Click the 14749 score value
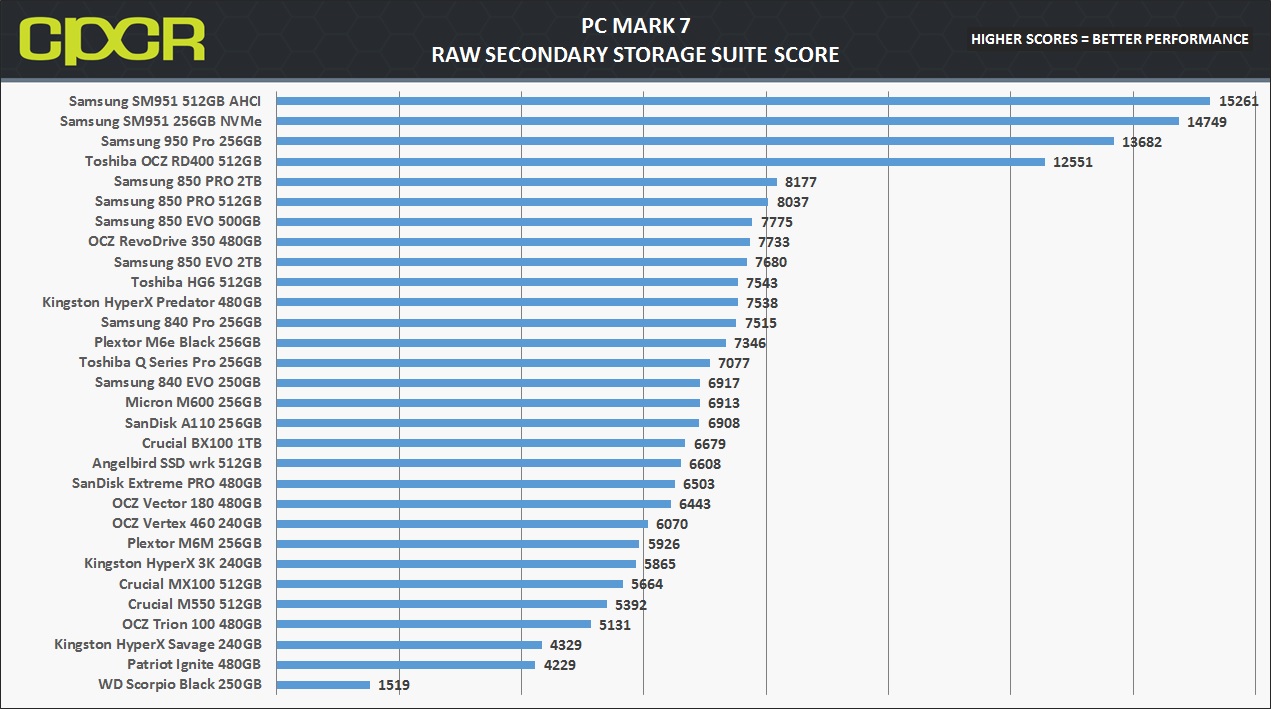The height and width of the screenshot is (709, 1271). 1207,121
